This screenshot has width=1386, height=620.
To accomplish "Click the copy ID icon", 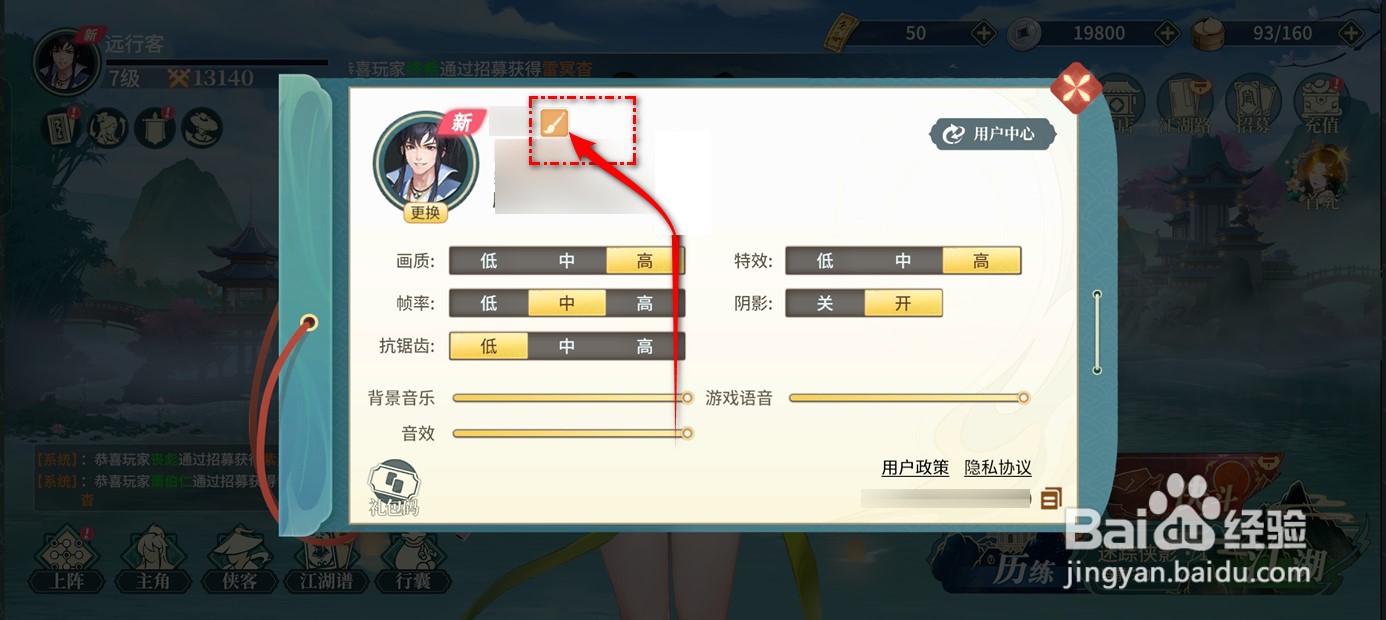I will (1050, 498).
